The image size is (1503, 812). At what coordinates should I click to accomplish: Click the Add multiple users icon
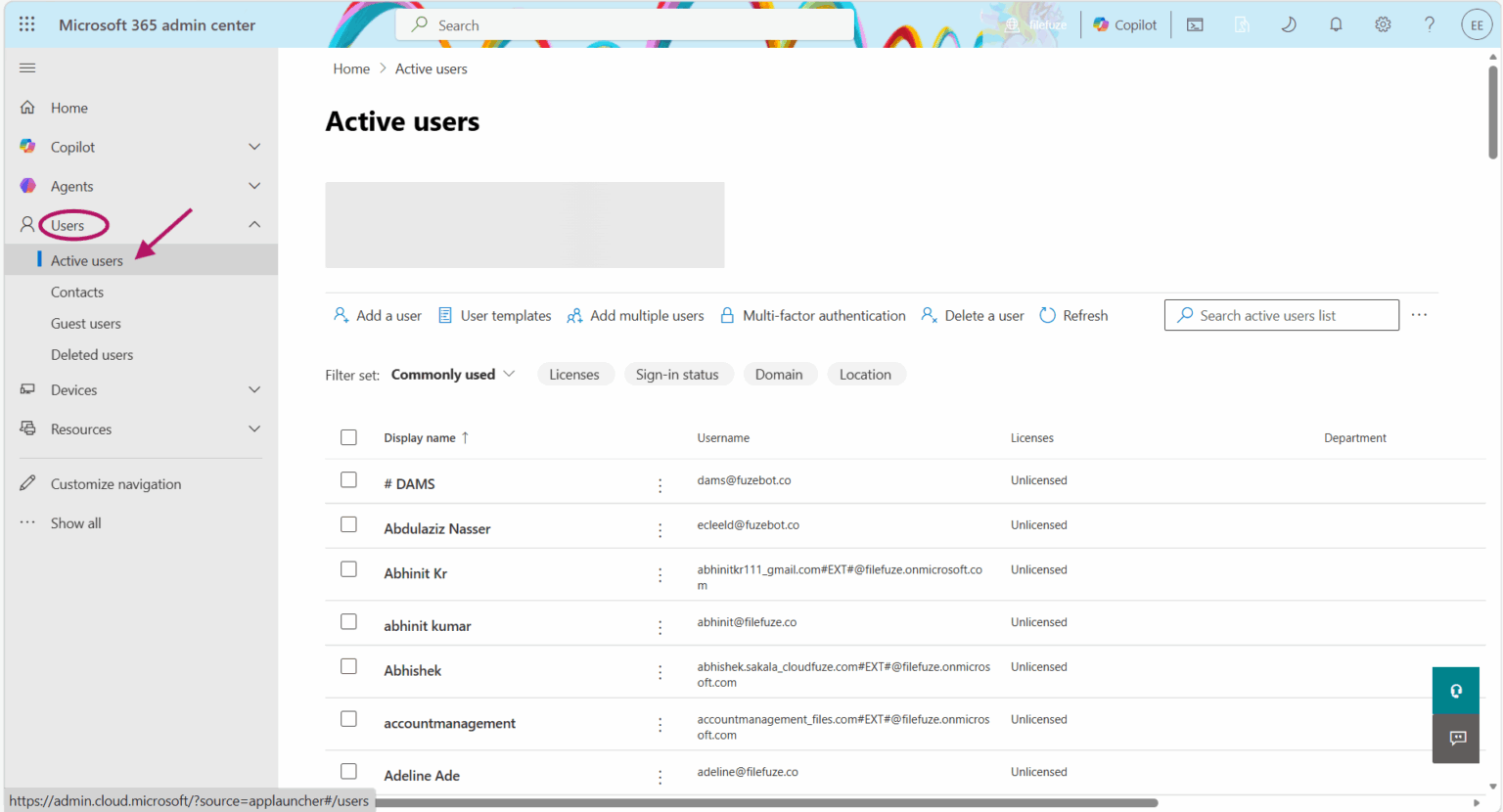click(574, 315)
